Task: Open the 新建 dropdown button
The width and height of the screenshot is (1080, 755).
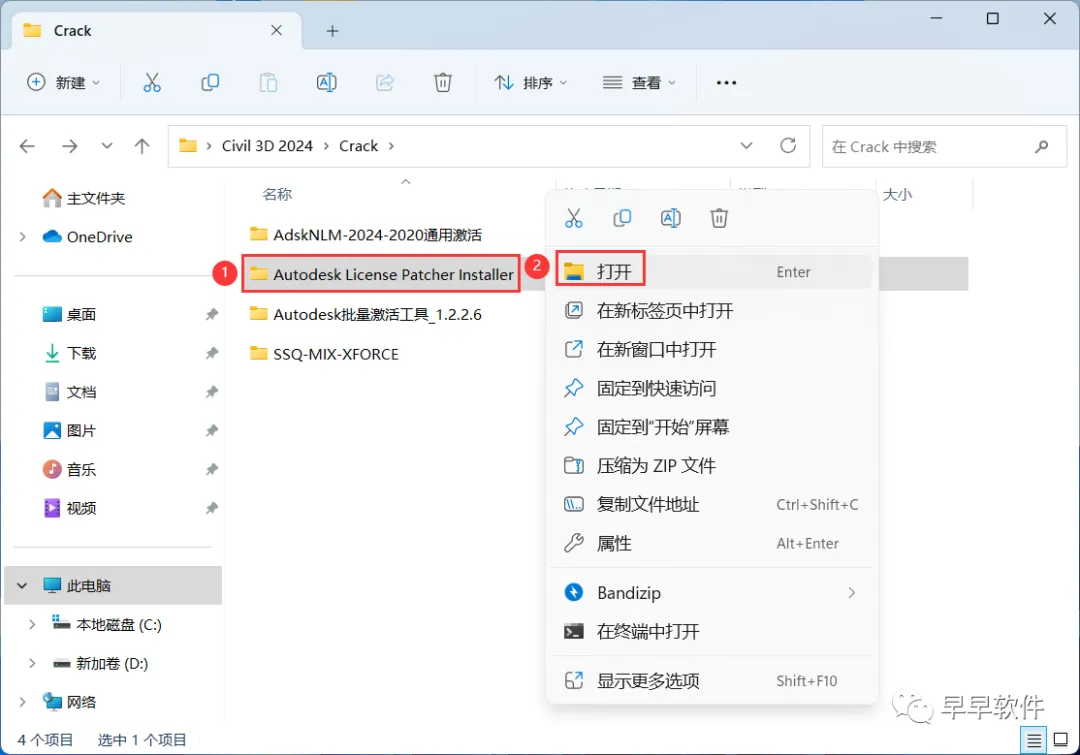Action: [x=63, y=83]
